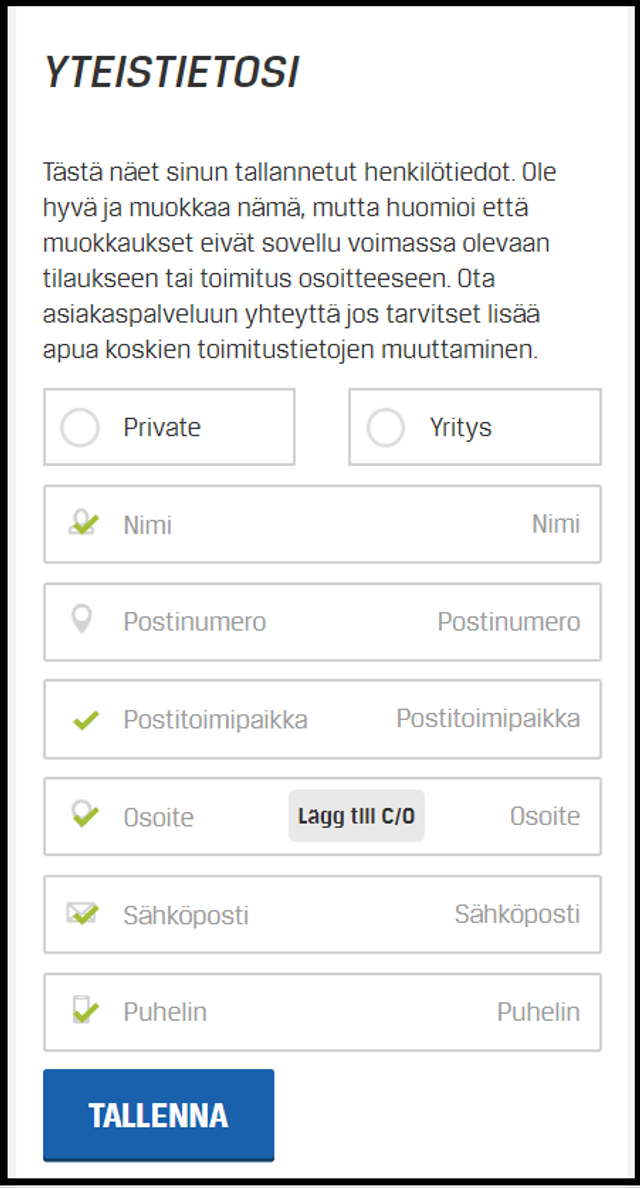The height and width of the screenshot is (1188, 640).
Task: Select the Yritys radio button
Action: pyautogui.click(x=386, y=428)
